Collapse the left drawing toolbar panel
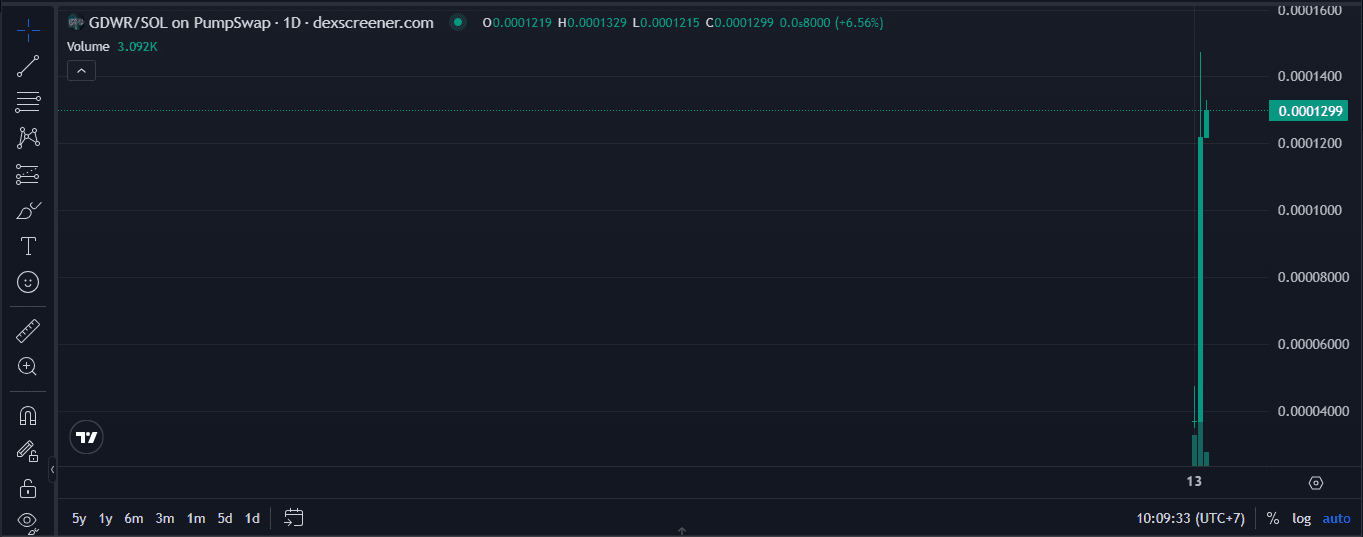Image resolution: width=1363 pixels, height=537 pixels. click(x=52, y=469)
